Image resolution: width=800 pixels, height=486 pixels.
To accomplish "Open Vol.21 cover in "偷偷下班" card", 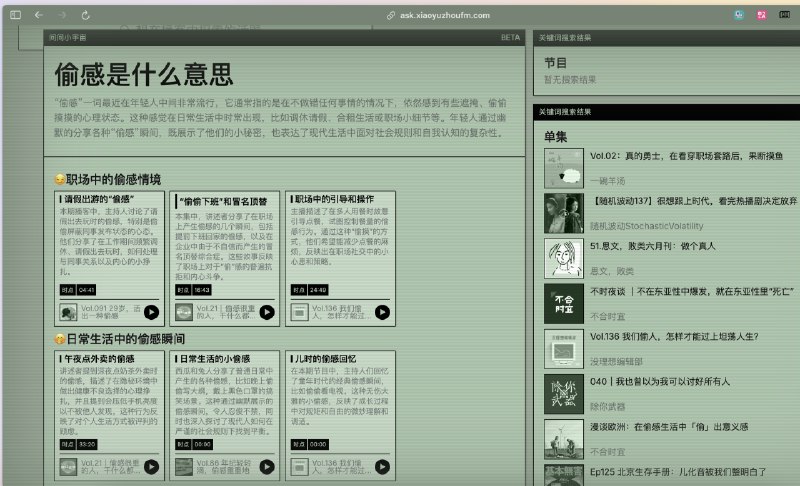I will [184, 312].
